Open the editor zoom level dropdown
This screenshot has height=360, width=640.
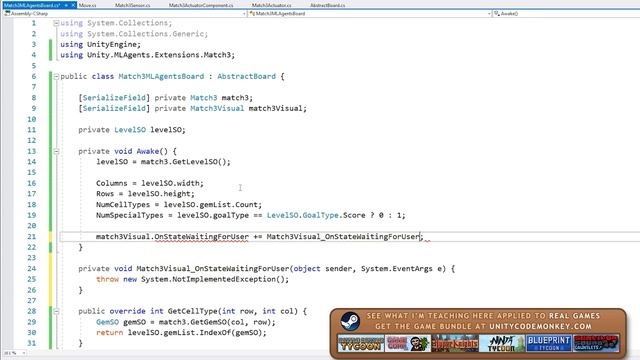24,353
